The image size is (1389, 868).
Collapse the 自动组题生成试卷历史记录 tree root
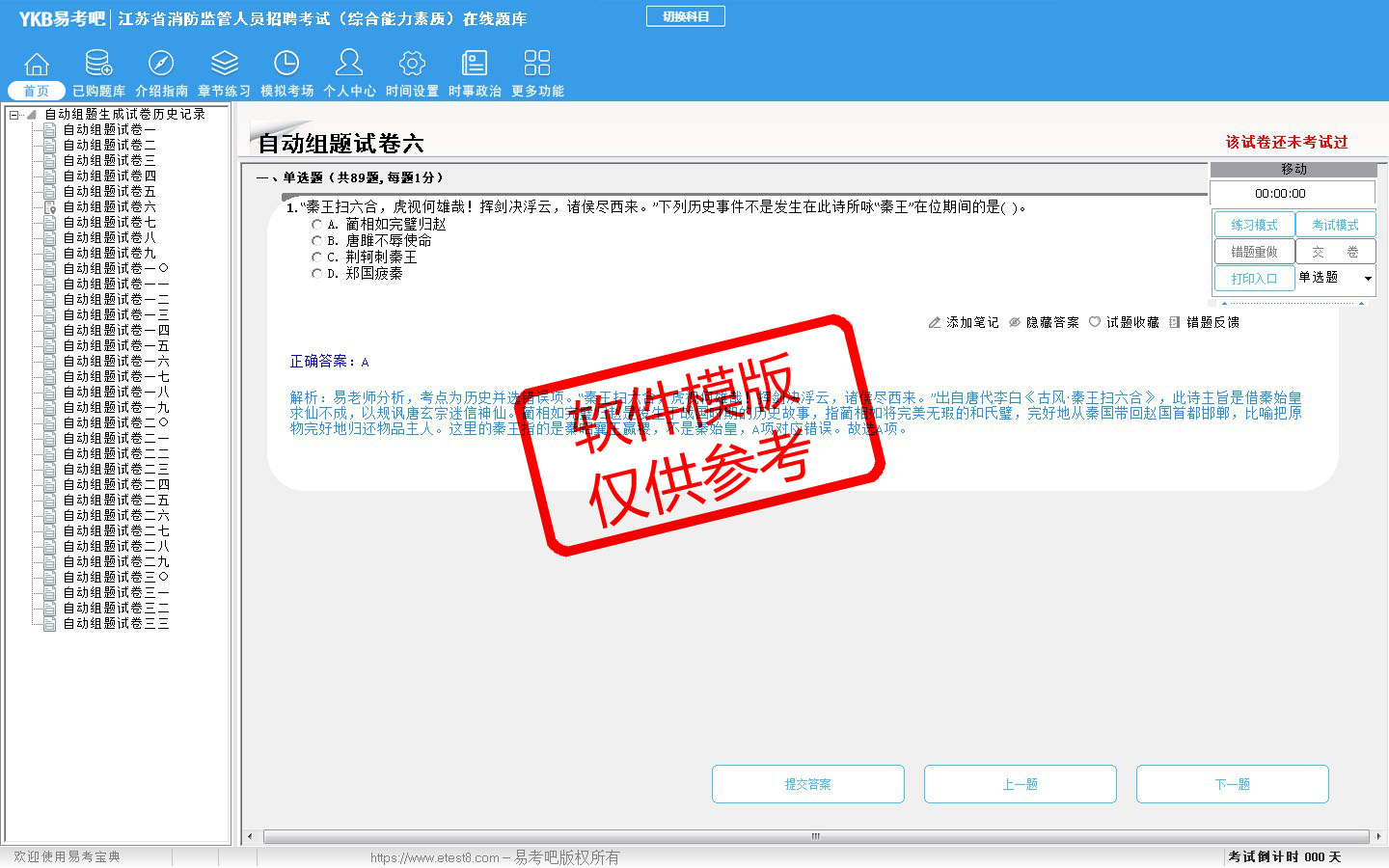(x=14, y=115)
